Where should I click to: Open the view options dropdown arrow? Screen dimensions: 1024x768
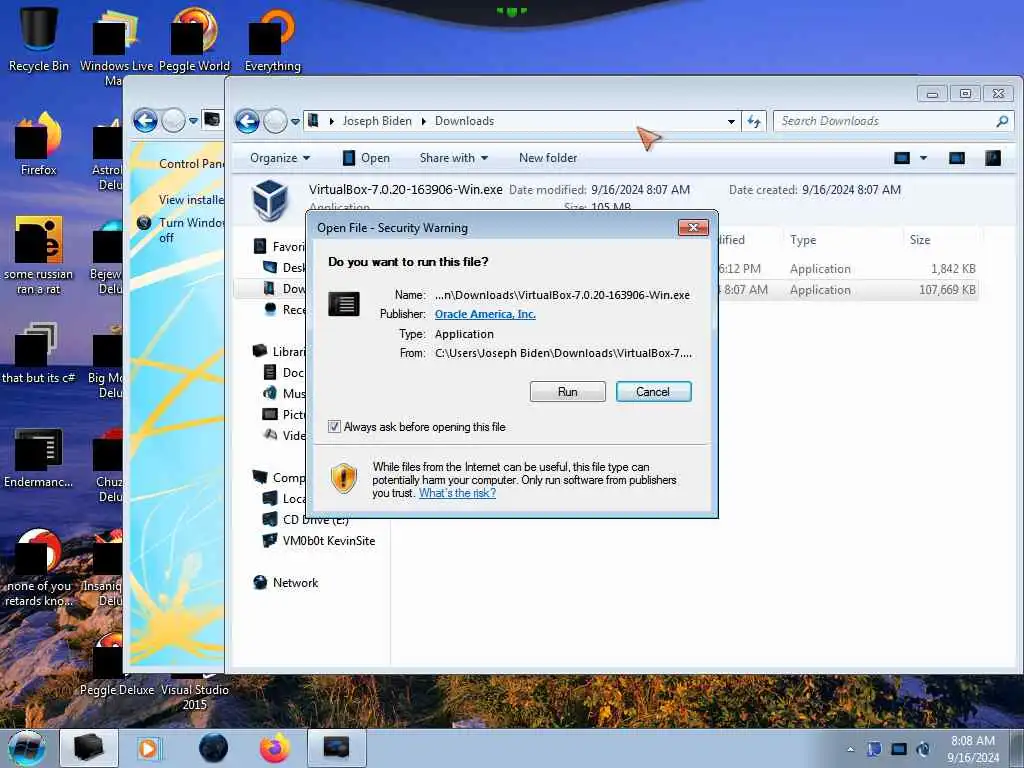click(923, 158)
